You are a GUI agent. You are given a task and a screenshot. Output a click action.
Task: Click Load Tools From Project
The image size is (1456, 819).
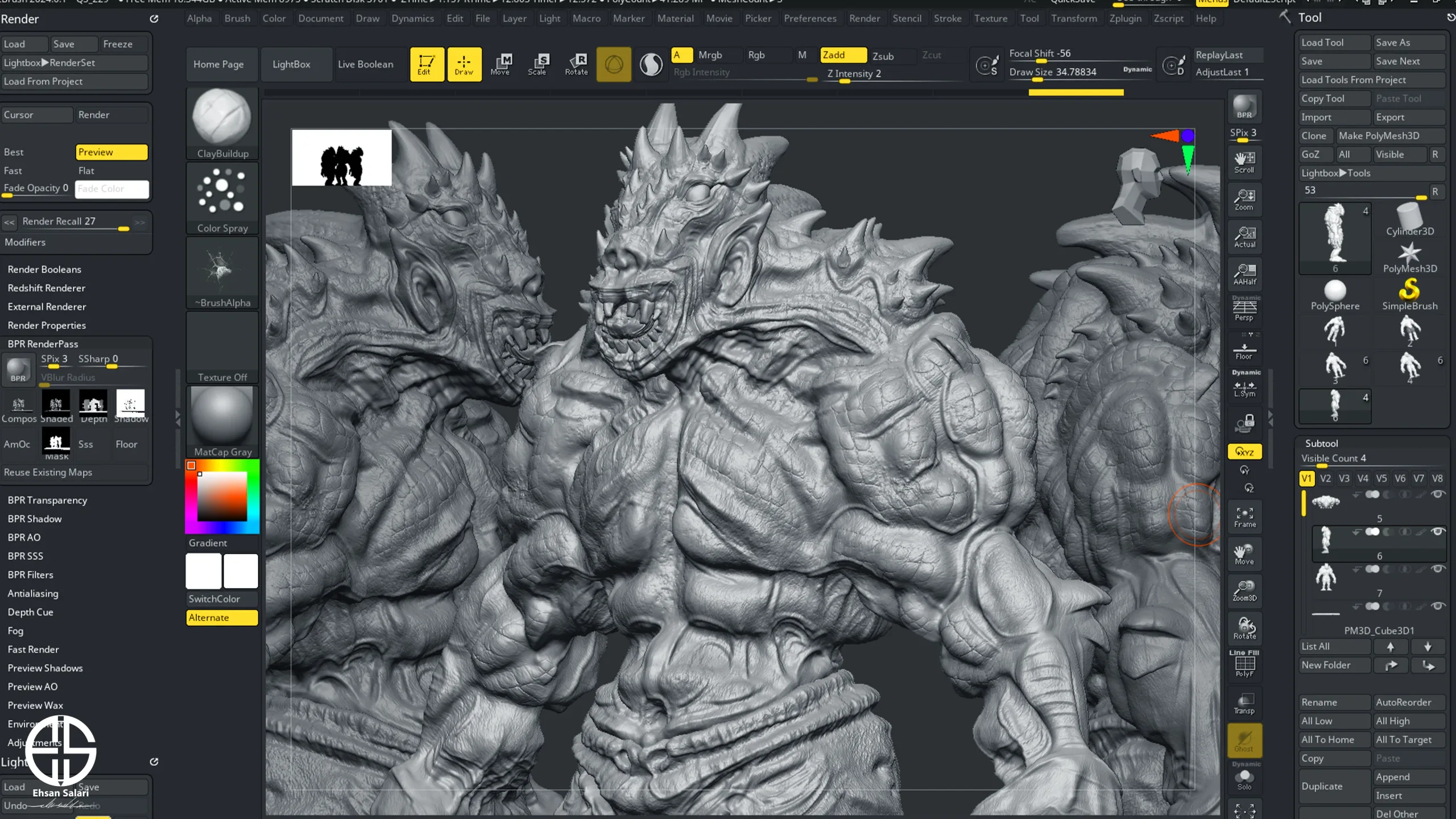pos(1372,80)
